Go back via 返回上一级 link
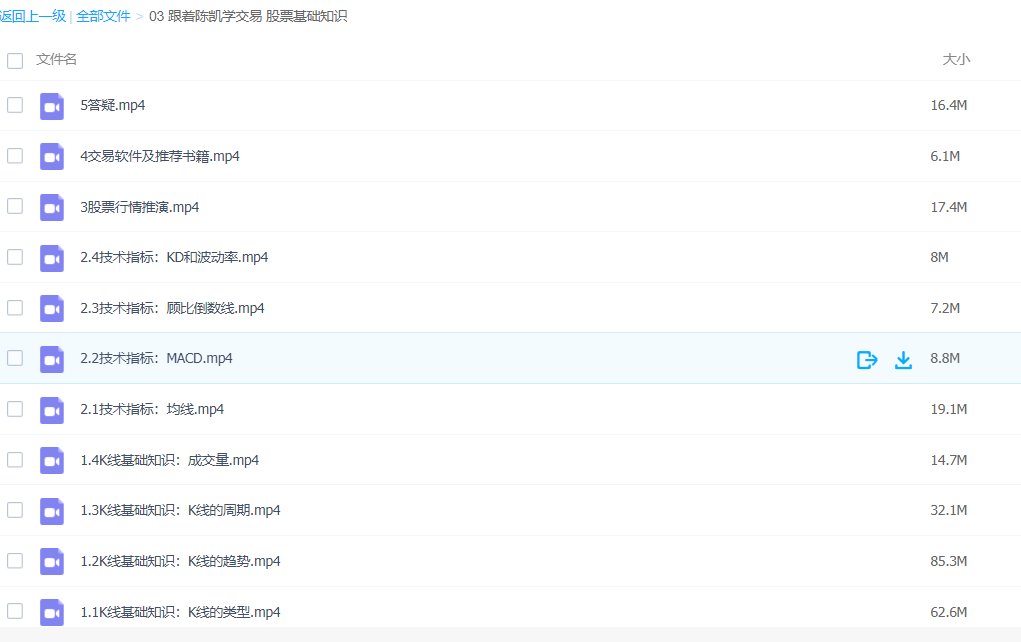The height and width of the screenshot is (642, 1021). (33, 16)
